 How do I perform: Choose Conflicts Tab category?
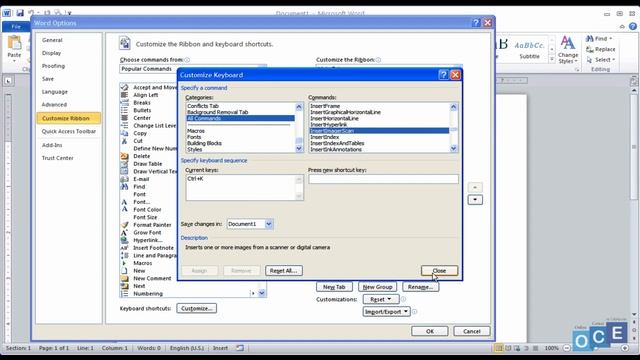pyautogui.click(x=203, y=106)
